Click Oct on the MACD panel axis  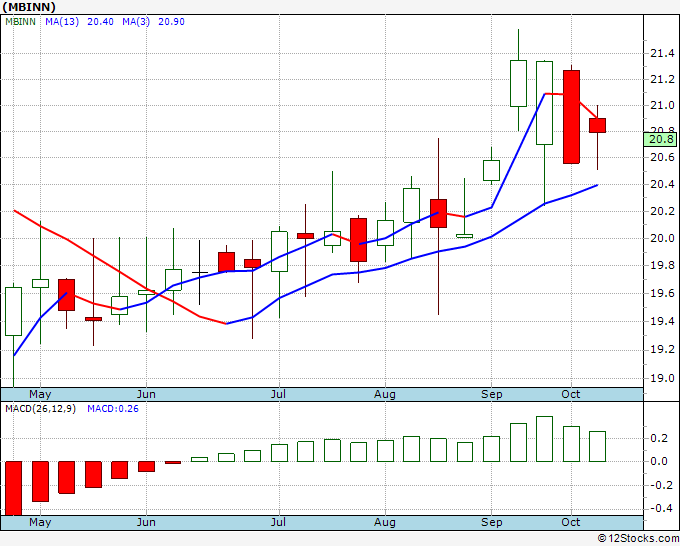571,522
